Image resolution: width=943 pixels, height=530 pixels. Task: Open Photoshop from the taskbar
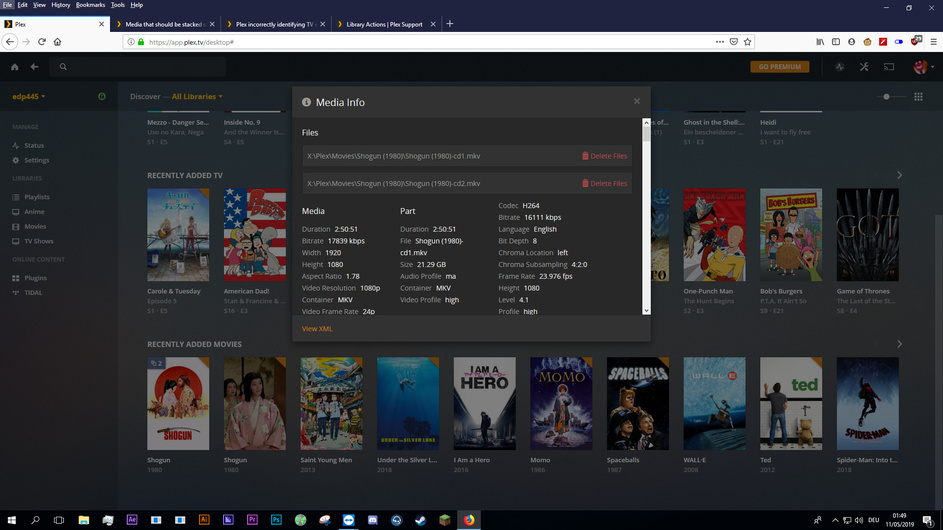(x=276, y=520)
